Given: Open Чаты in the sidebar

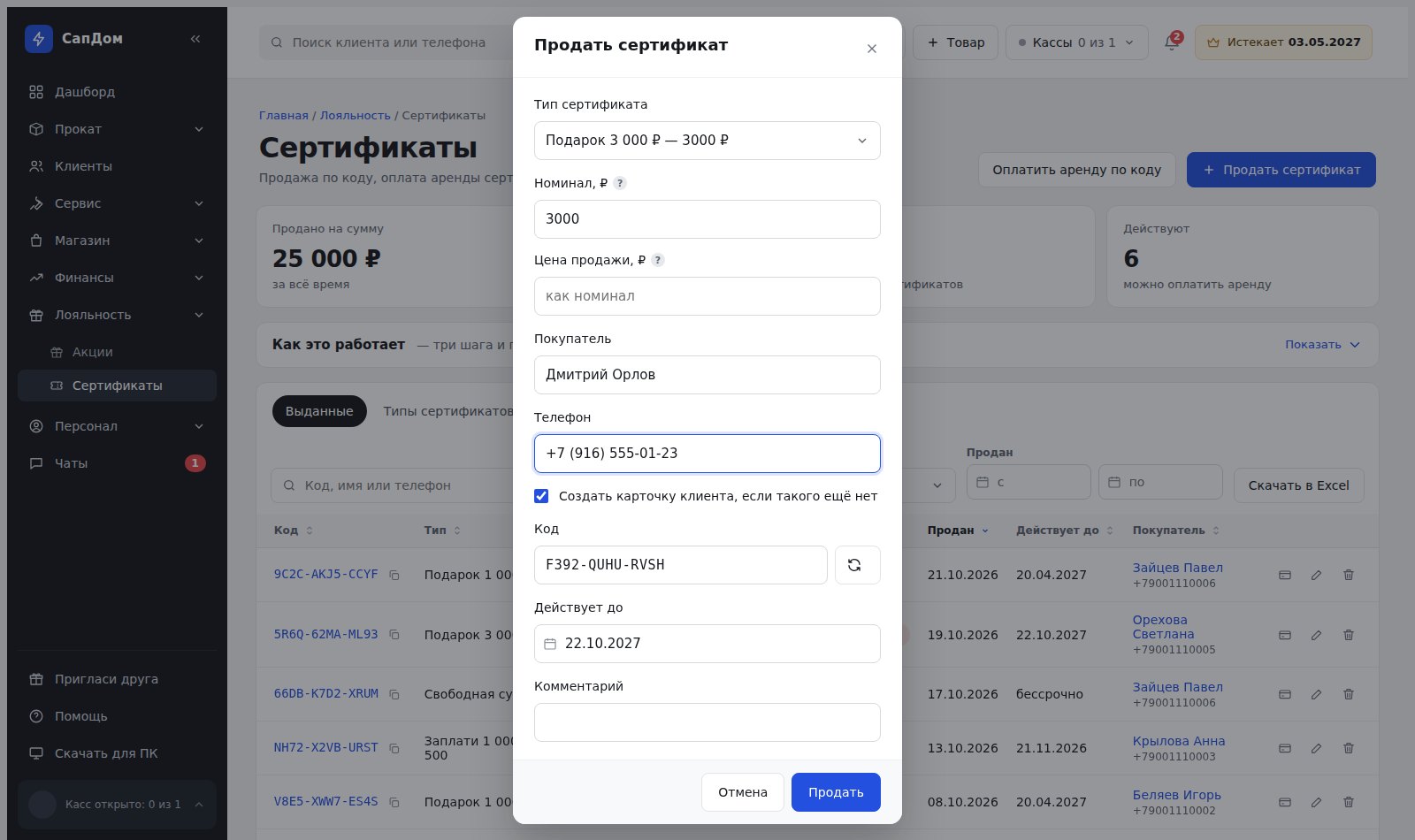Looking at the screenshot, I should (117, 463).
